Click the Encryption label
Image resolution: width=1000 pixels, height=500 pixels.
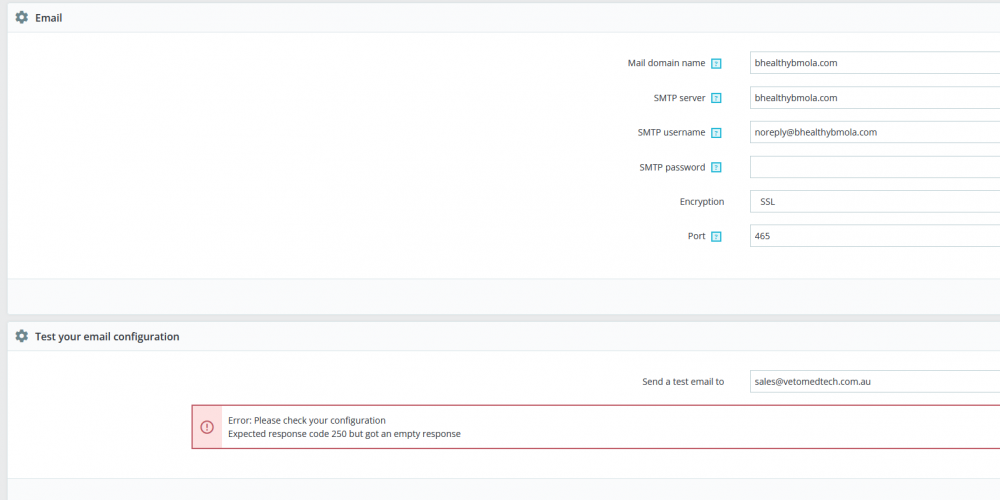pyautogui.click(x=702, y=202)
